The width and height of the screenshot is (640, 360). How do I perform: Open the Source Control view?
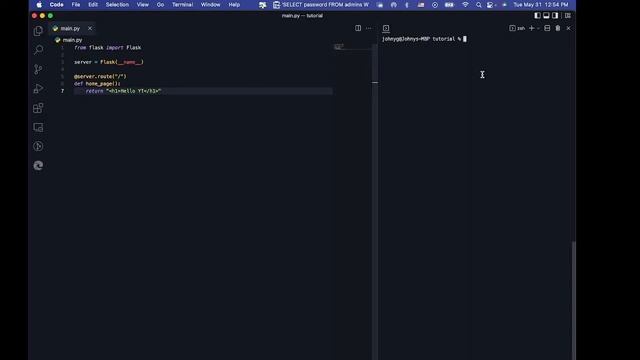coord(38,69)
